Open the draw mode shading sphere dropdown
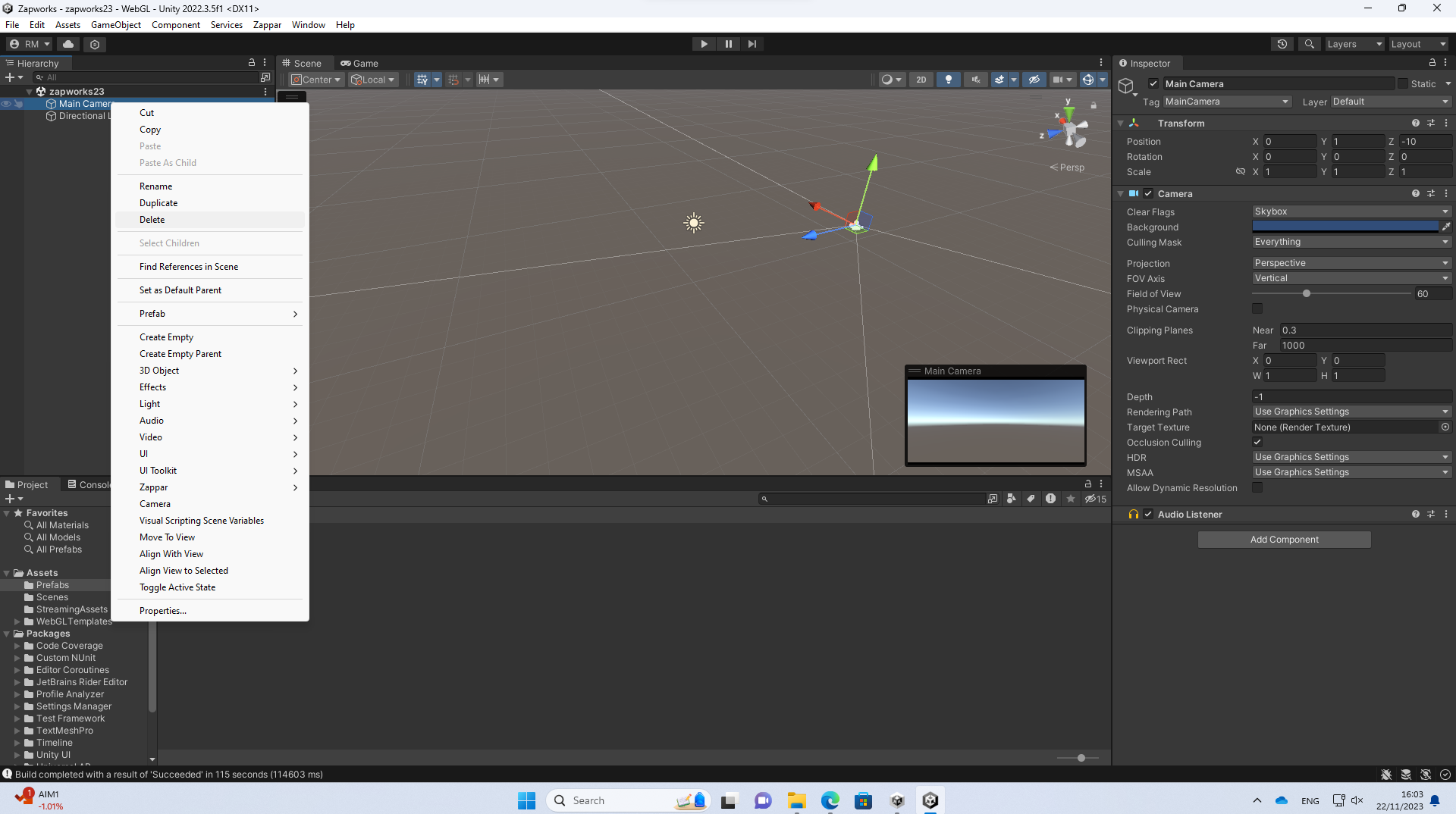 point(890,80)
